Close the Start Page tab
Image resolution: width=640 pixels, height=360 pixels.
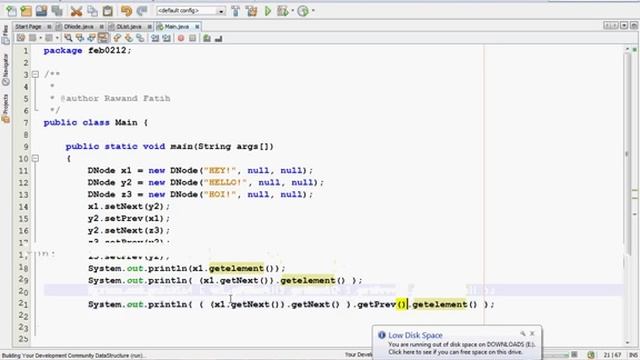pos(49,27)
